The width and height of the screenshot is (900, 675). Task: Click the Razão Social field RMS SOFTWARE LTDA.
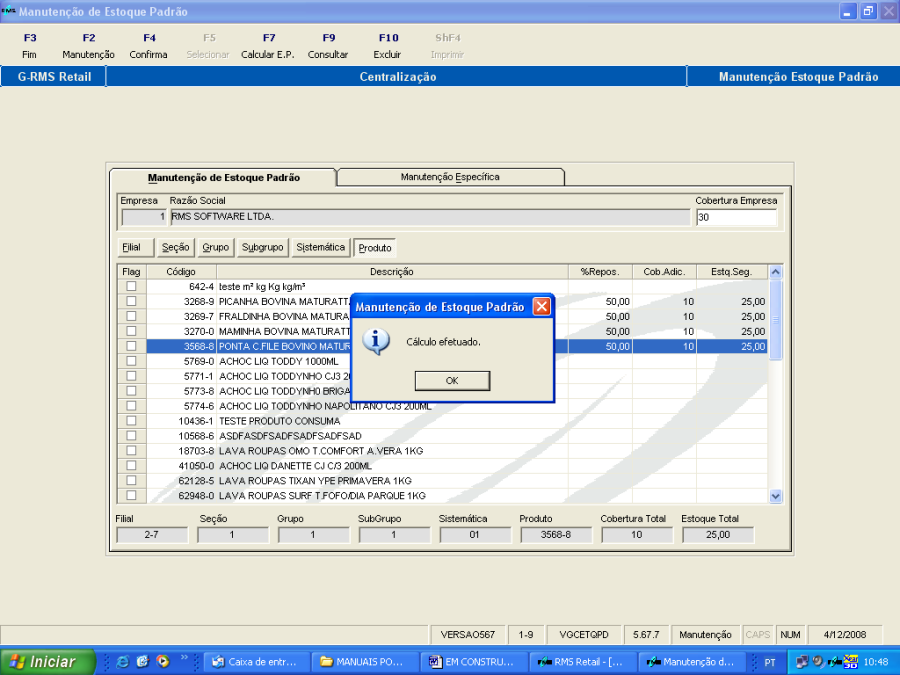[430, 217]
